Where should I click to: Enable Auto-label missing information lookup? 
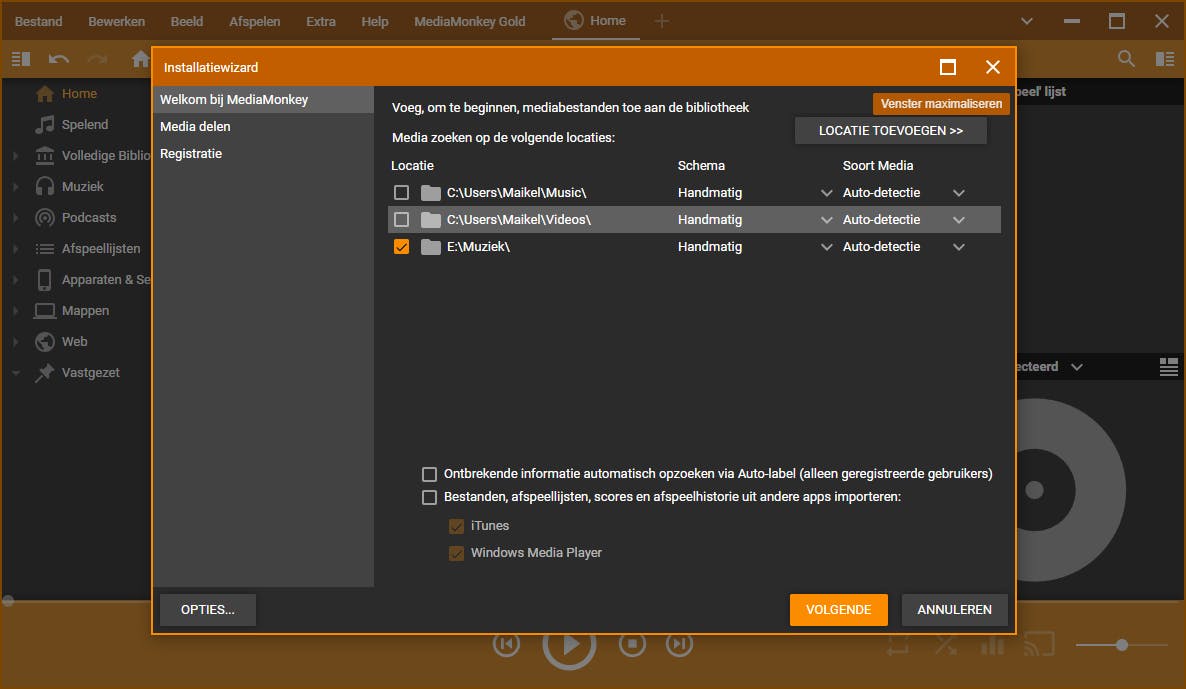(429, 474)
